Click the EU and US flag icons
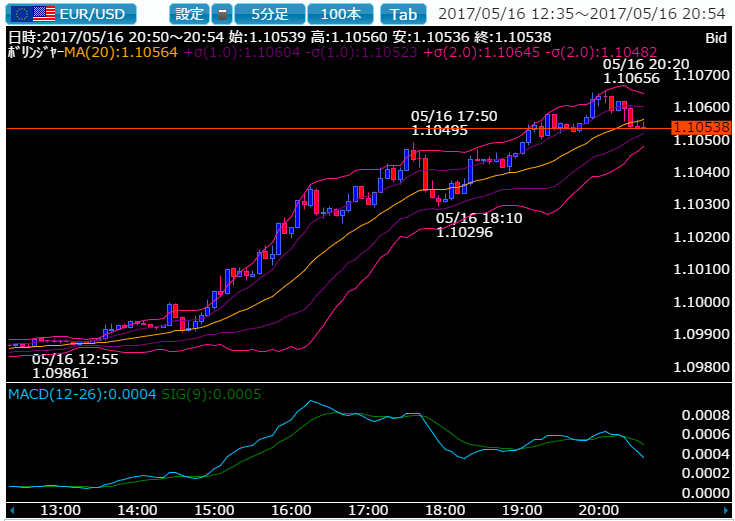 (x=34, y=14)
